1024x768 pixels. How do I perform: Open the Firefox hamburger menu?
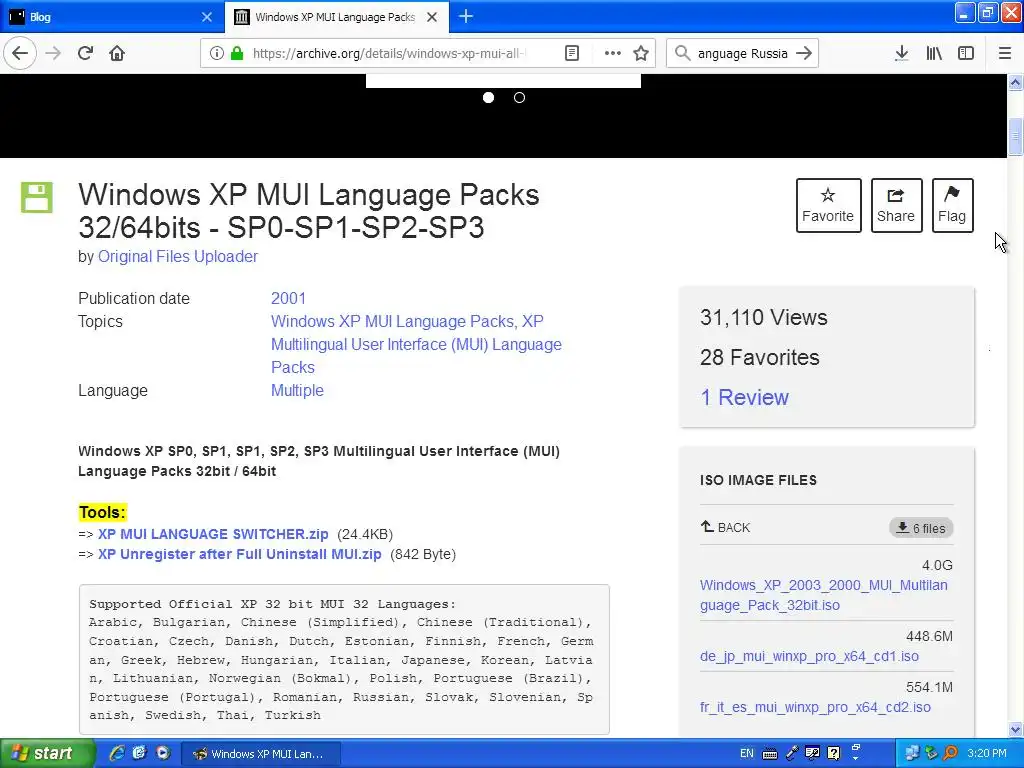tap(1005, 54)
